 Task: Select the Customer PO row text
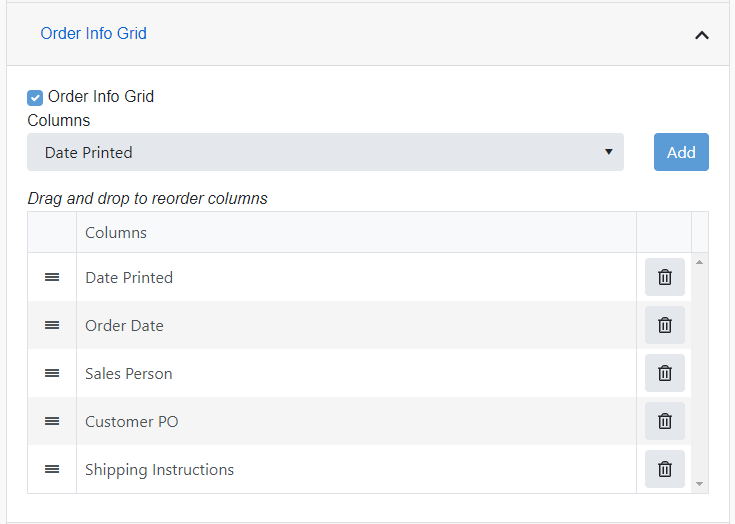[x=132, y=421]
